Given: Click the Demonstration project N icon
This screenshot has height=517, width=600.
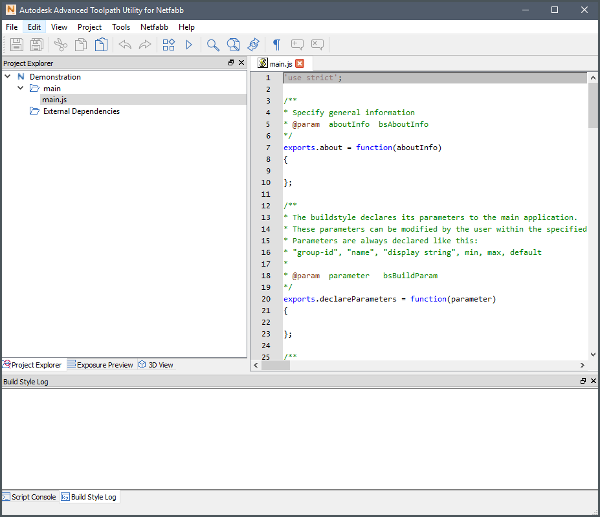Looking at the screenshot, I should tap(21, 77).
